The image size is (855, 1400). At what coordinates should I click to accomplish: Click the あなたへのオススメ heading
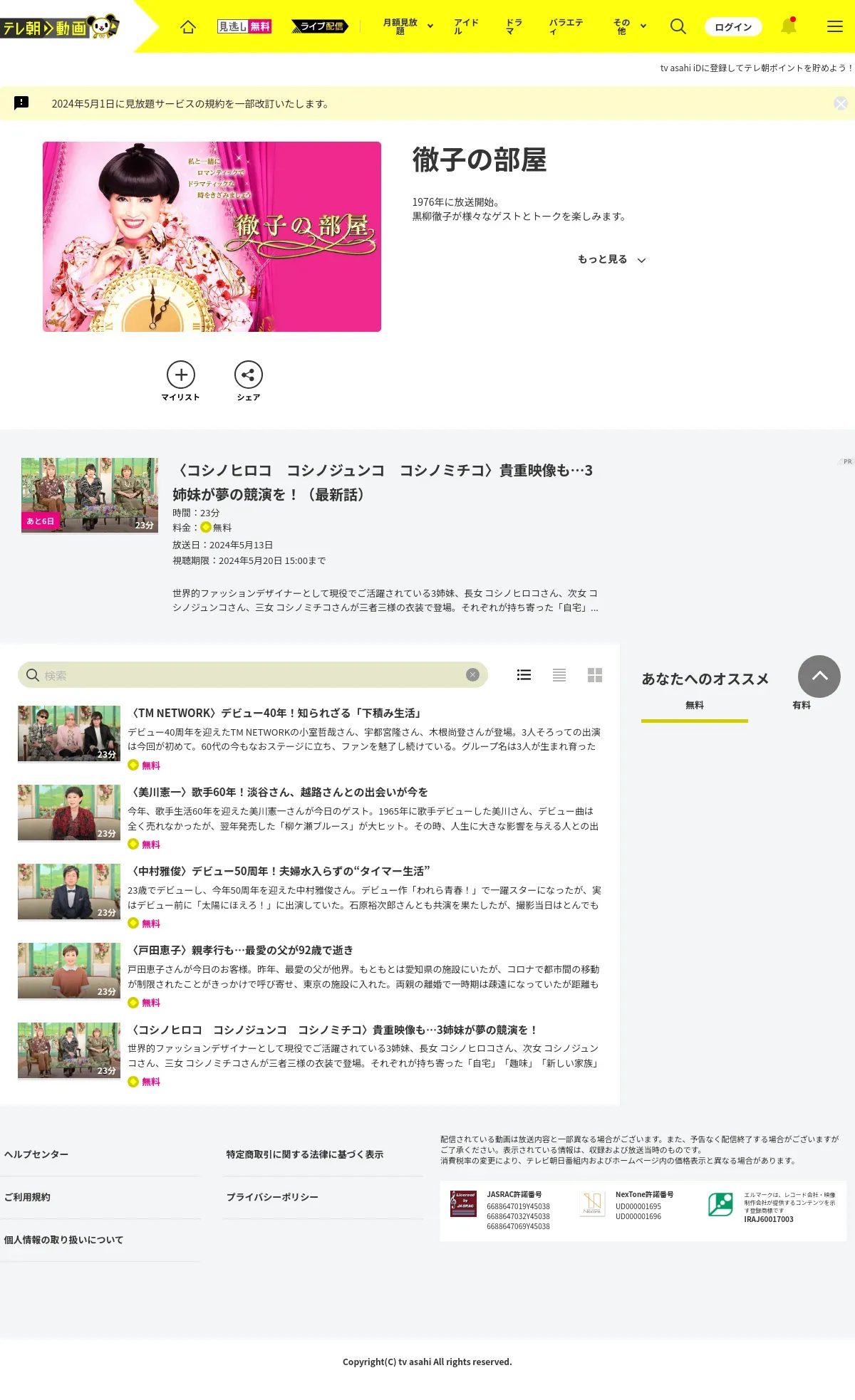pyautogui.click(x=705, y=679)
